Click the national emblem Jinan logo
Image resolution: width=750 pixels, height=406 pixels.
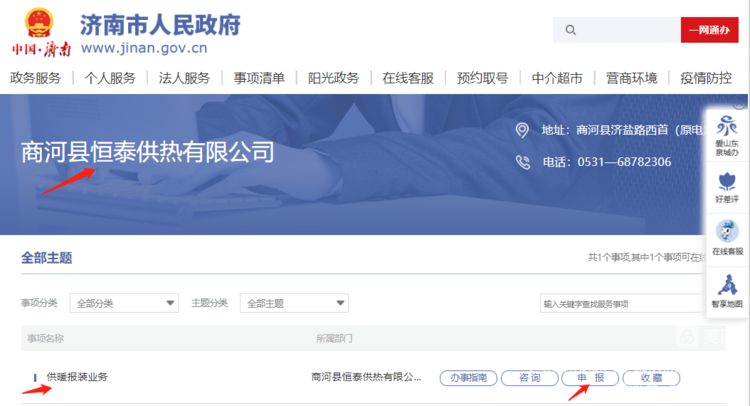(41, 32)
